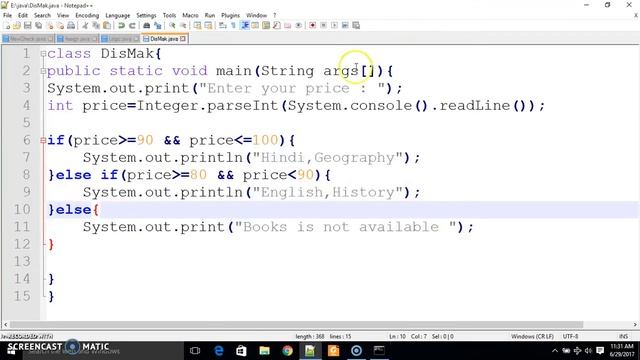
Task: Open Google Chrome from the taskbar
Action: (287, 351)
